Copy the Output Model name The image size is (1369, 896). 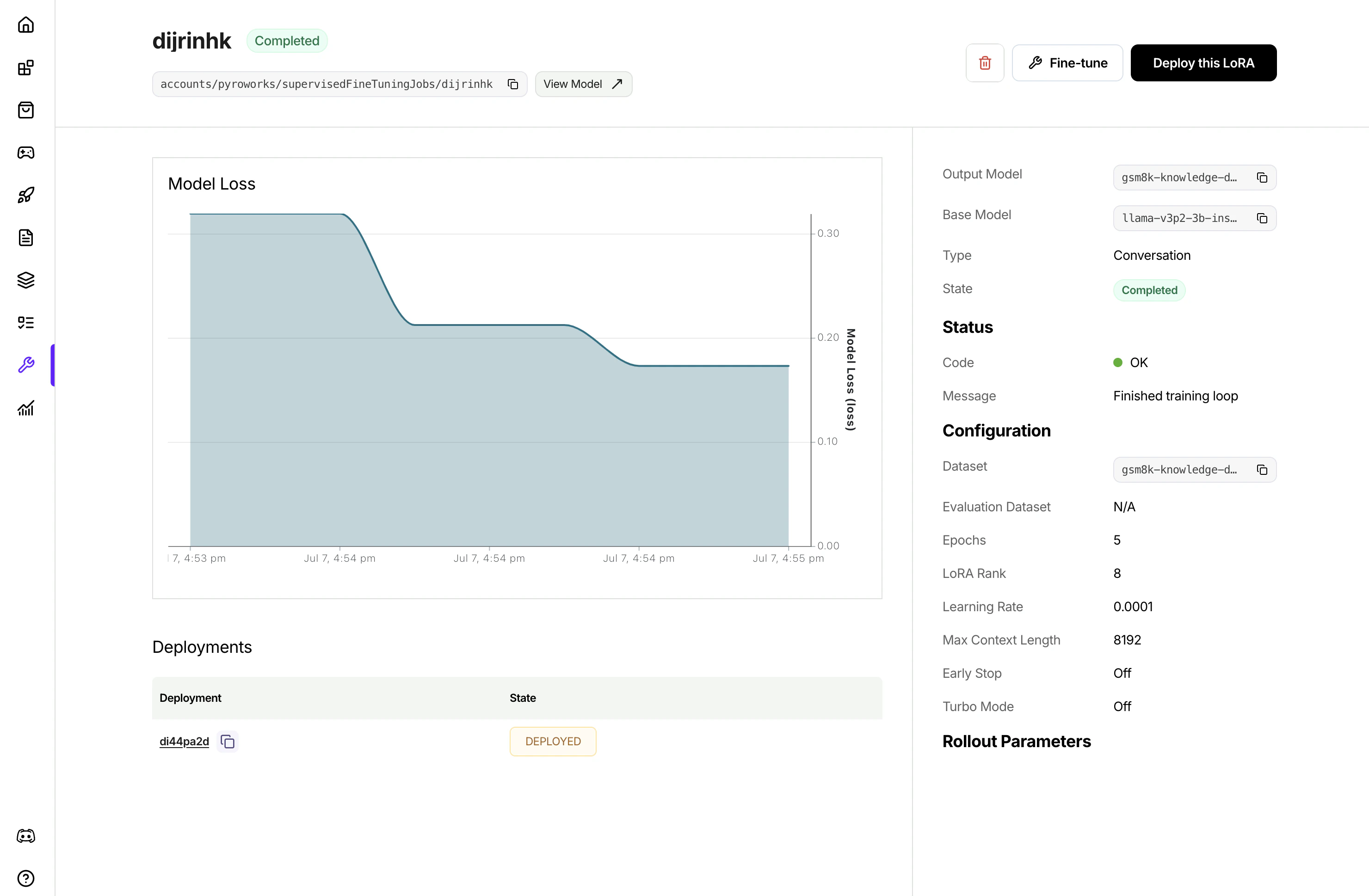tap(1261, 178)
